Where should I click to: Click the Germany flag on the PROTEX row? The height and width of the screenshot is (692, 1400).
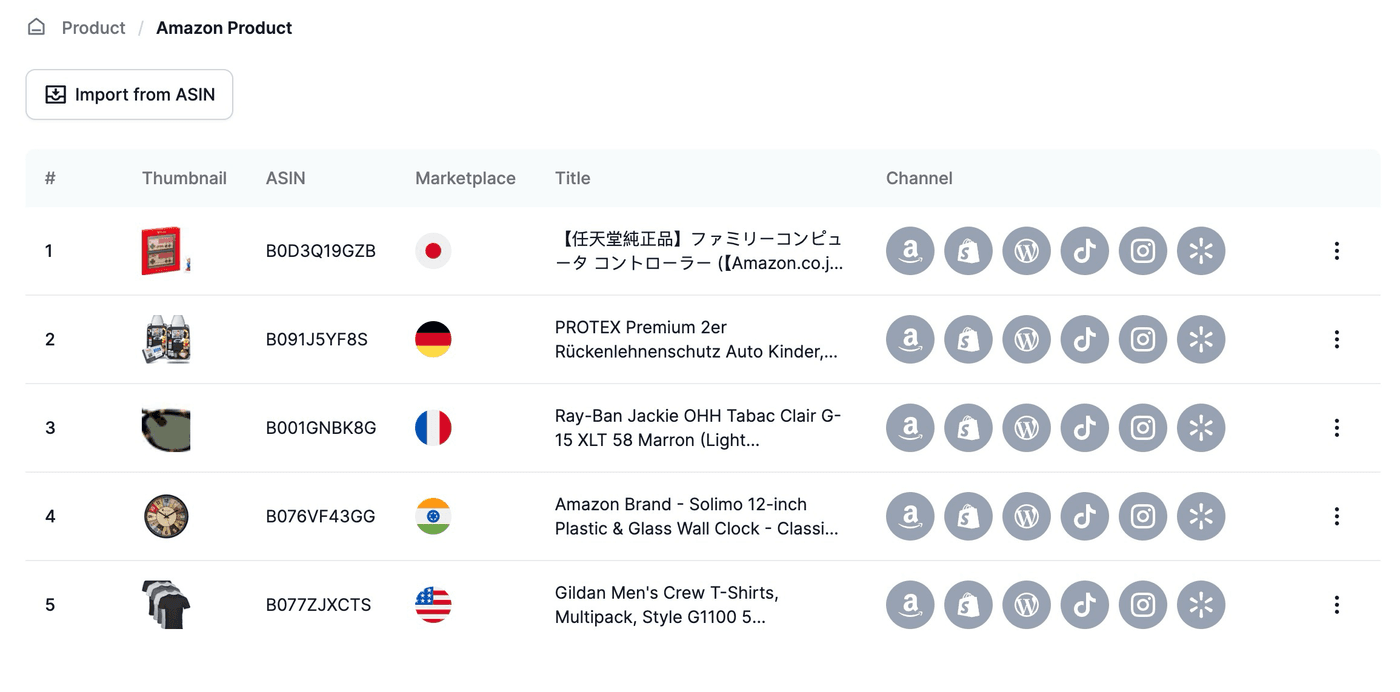(x=433, y=339)
